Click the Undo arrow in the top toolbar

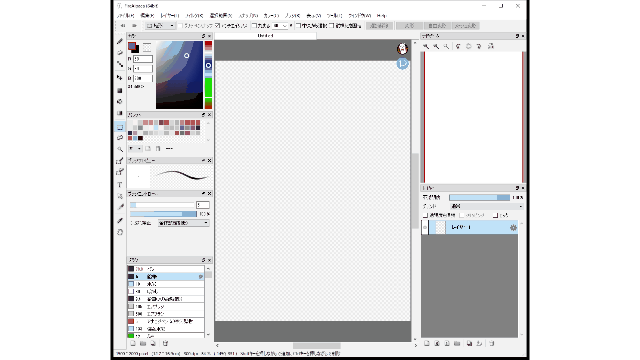(123, 26)
